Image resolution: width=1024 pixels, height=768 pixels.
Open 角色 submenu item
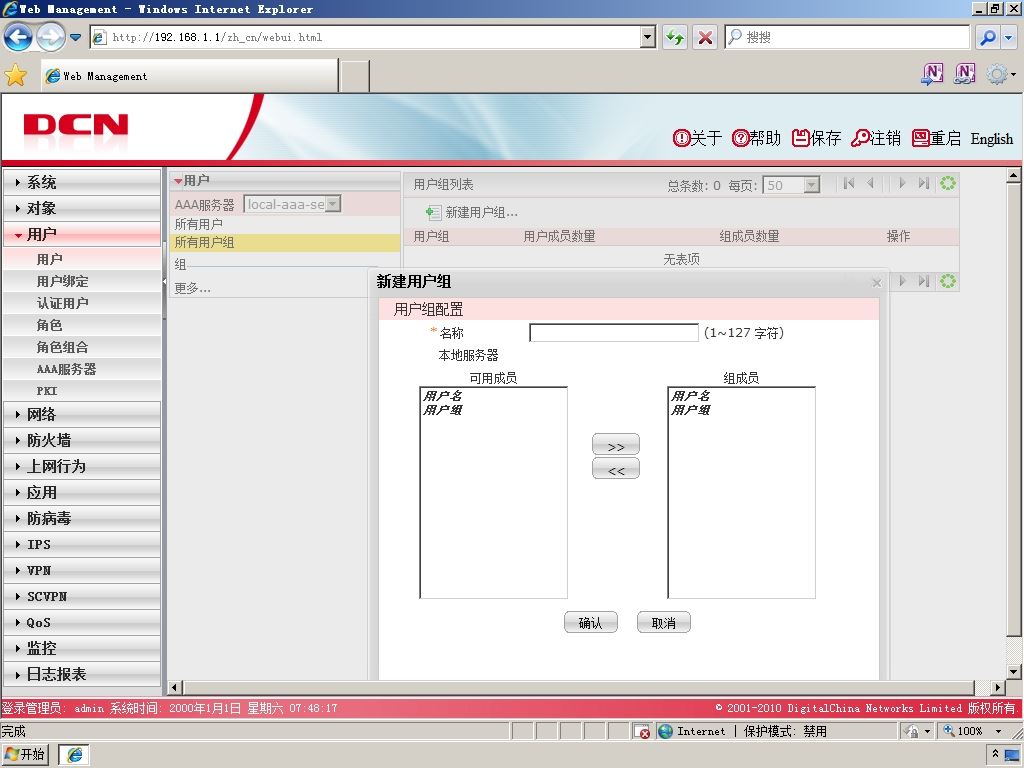click(x=82, y=325)
